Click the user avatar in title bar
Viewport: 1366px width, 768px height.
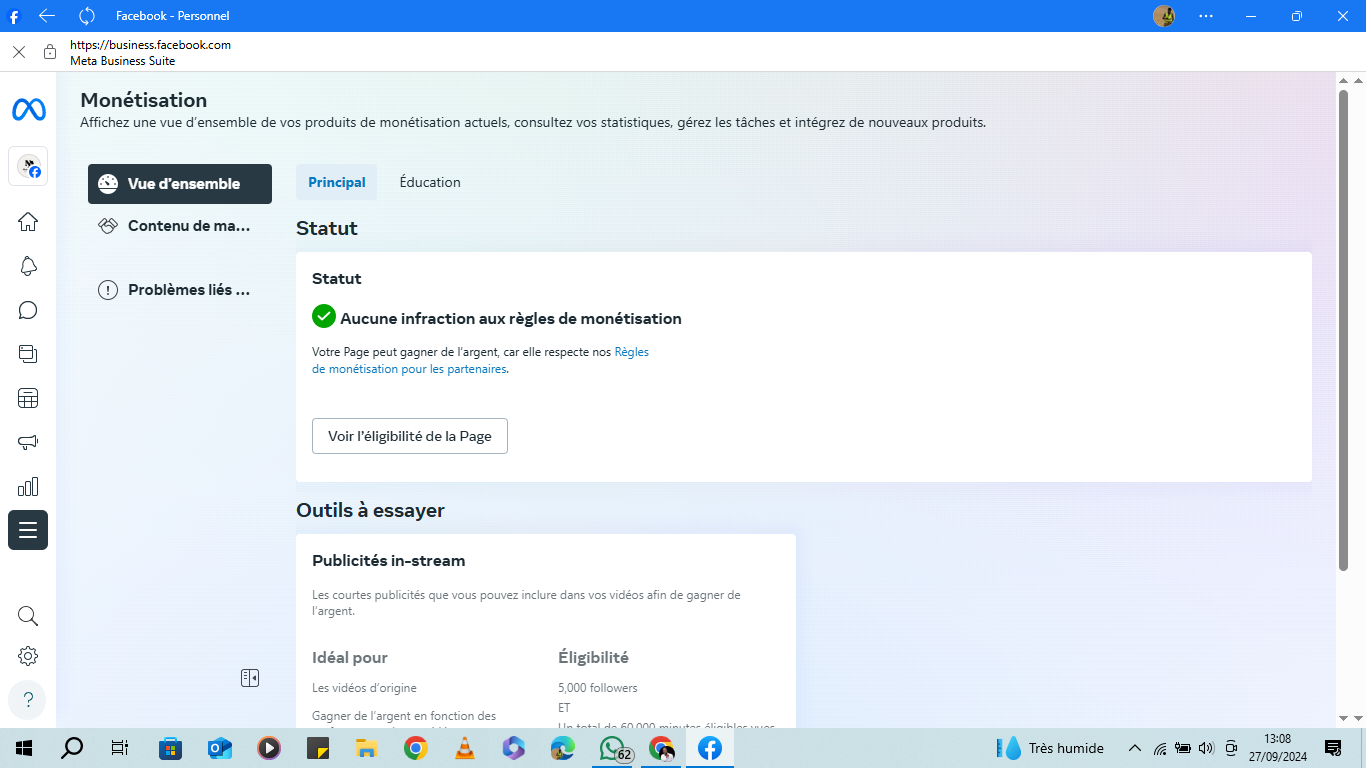point(1164,16)
